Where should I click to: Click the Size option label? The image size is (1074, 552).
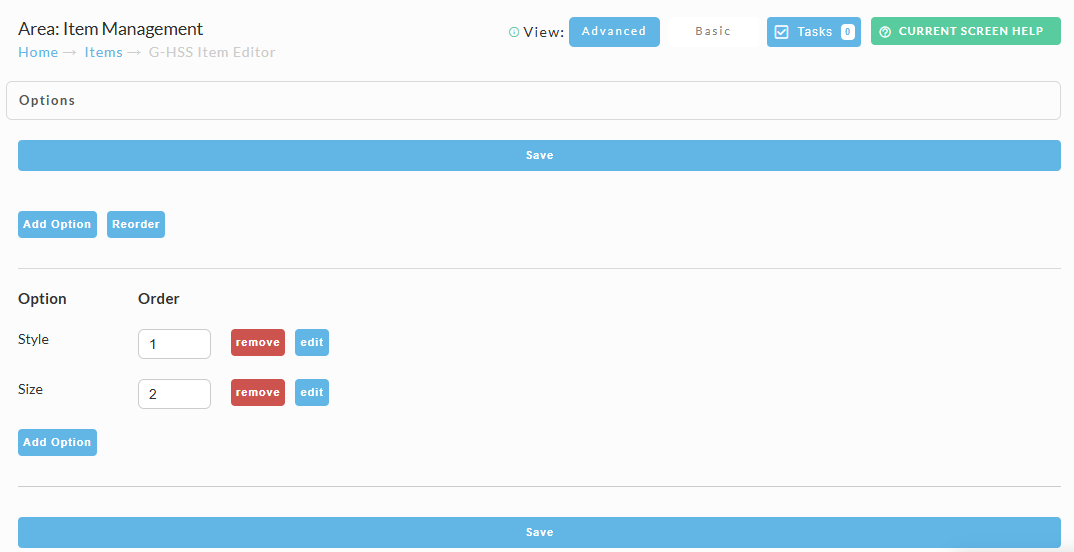click(x=30, y=390)
